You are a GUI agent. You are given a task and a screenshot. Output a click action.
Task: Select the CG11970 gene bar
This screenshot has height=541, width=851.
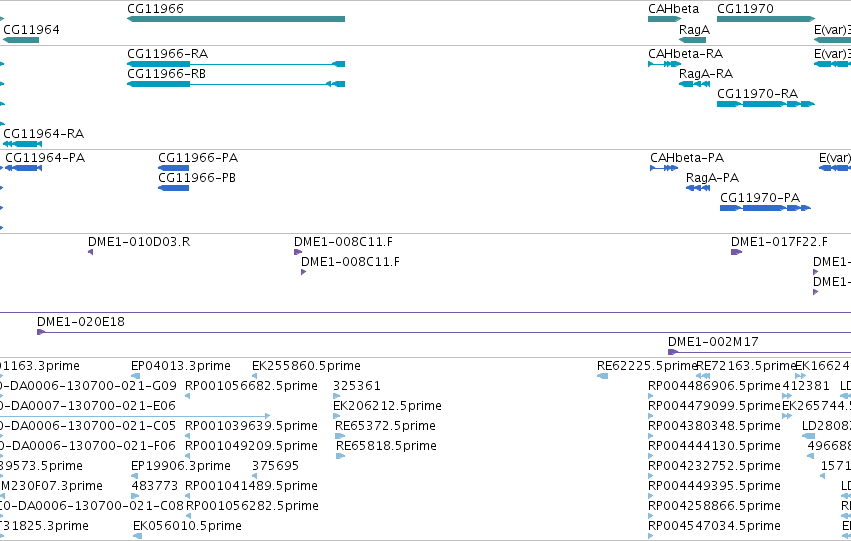766,19
